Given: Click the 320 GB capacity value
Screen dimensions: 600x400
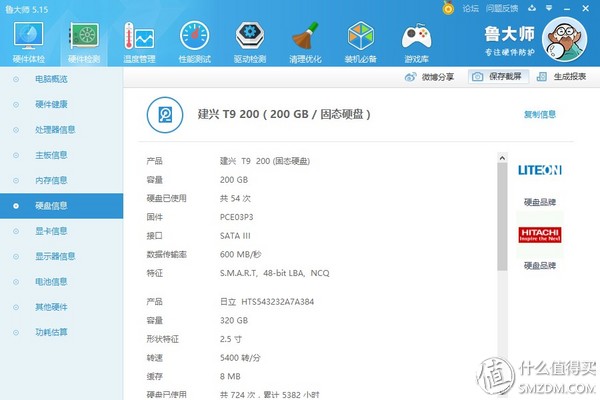Looking at the screenshot, I should point(234,321).
